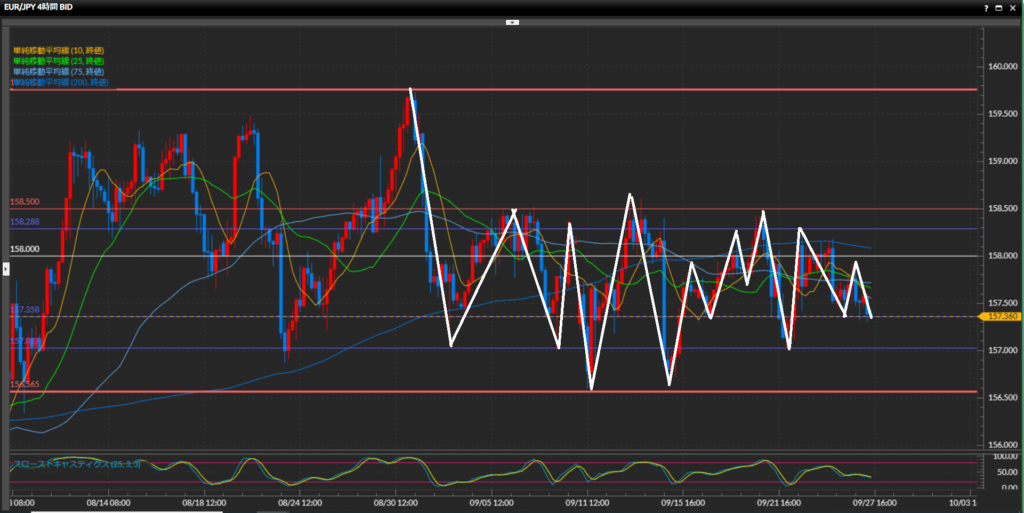Close the EUR/JPY chart window
The height and width of the screenshot is (513, 1024).
(1012, 7)
